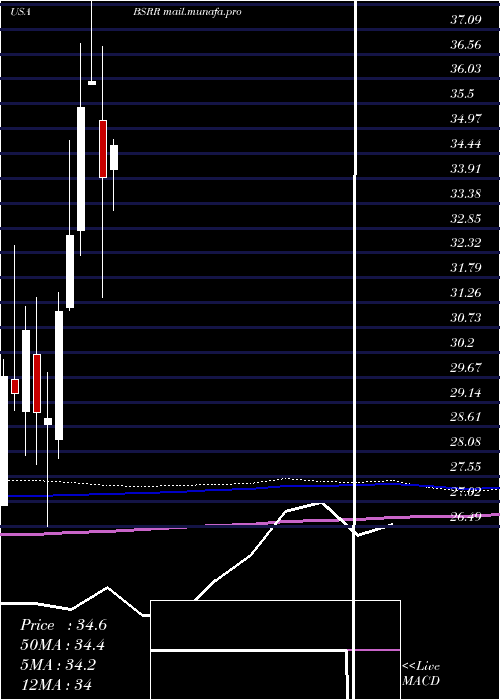Image resolution: width=500 pixels, height=700 pixels.
Task: Click the <<Live MACD label
Action: 421,674
